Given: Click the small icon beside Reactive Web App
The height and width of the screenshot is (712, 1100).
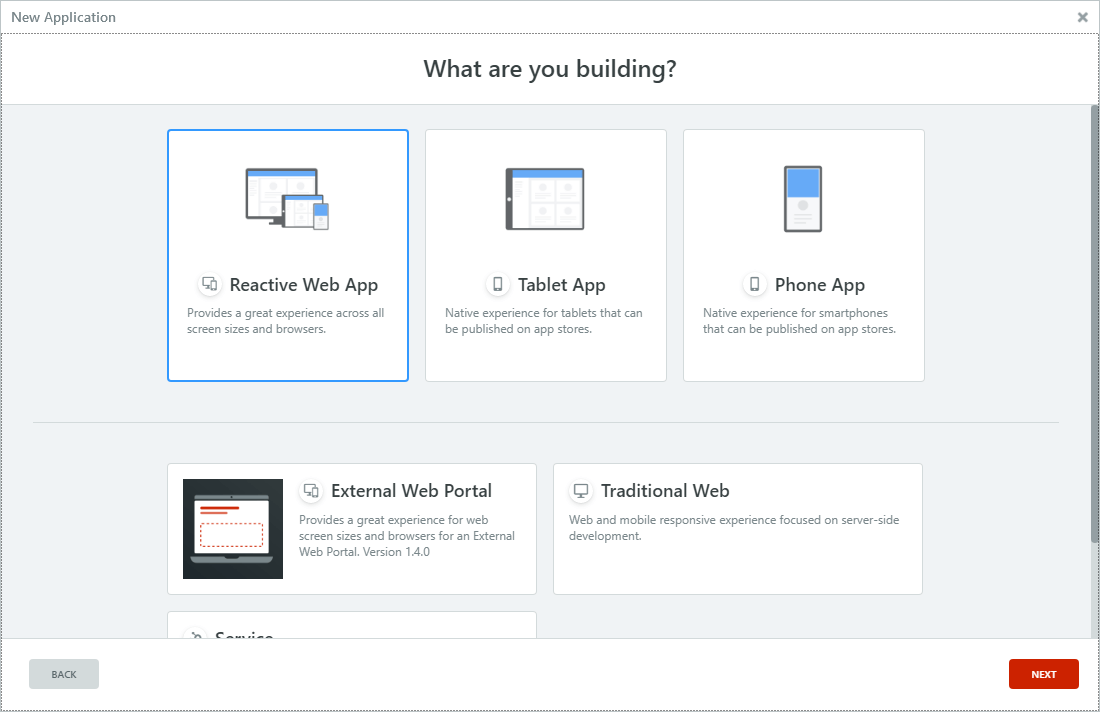Looking at the screenshot, I should tap(210, 284).
